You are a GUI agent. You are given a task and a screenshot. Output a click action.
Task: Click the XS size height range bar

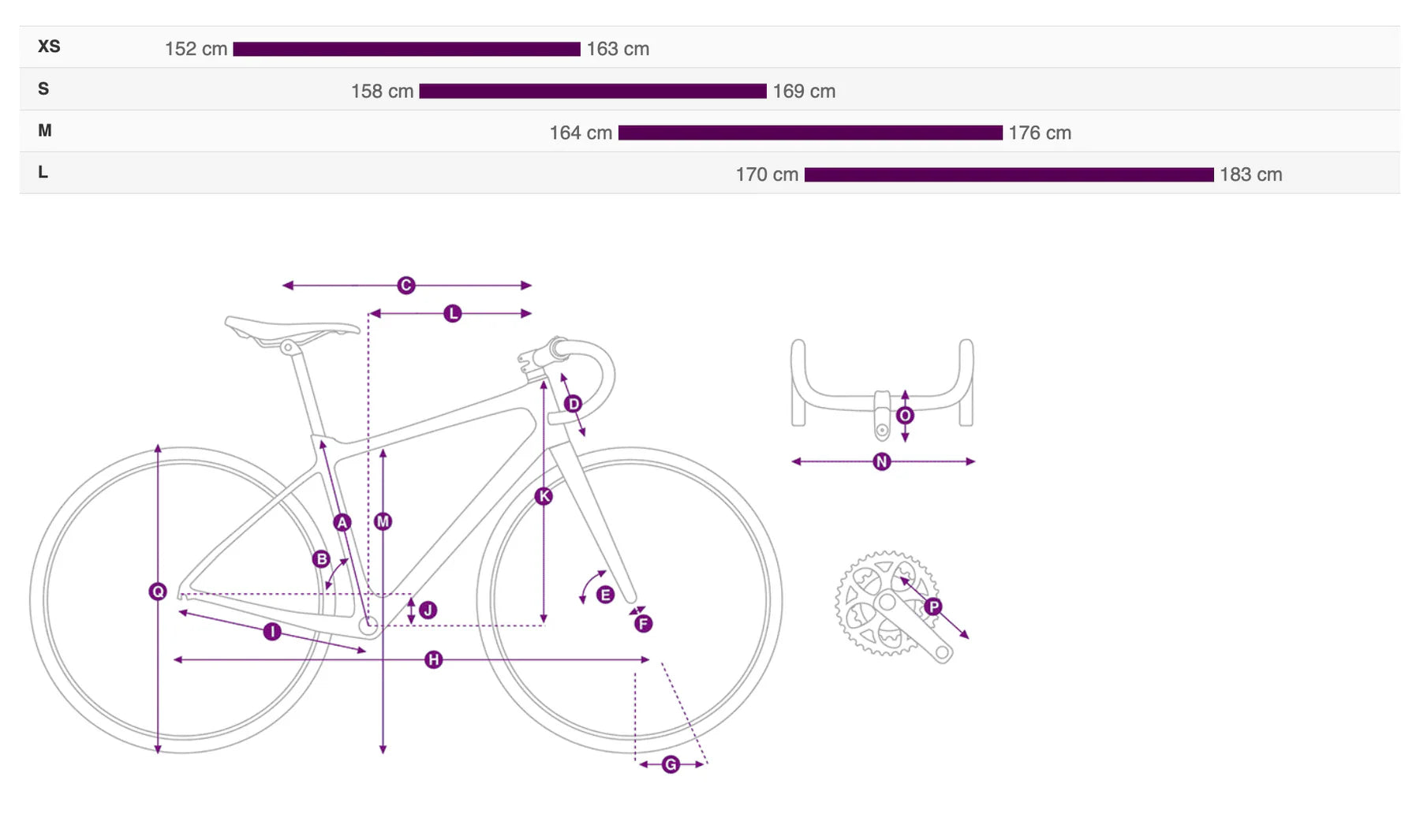(406, 49)
